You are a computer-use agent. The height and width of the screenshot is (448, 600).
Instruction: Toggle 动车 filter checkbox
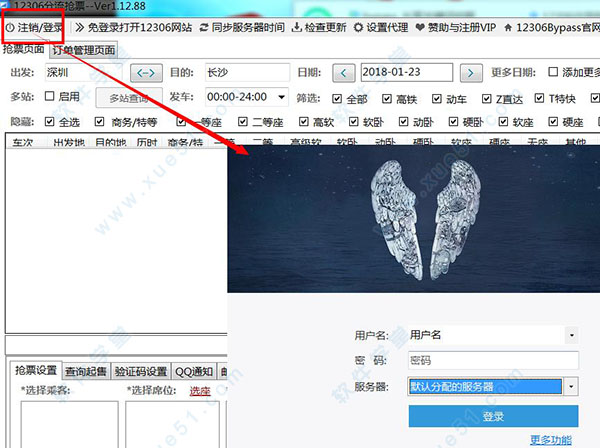pyautogui.click(x=437, y=99)
